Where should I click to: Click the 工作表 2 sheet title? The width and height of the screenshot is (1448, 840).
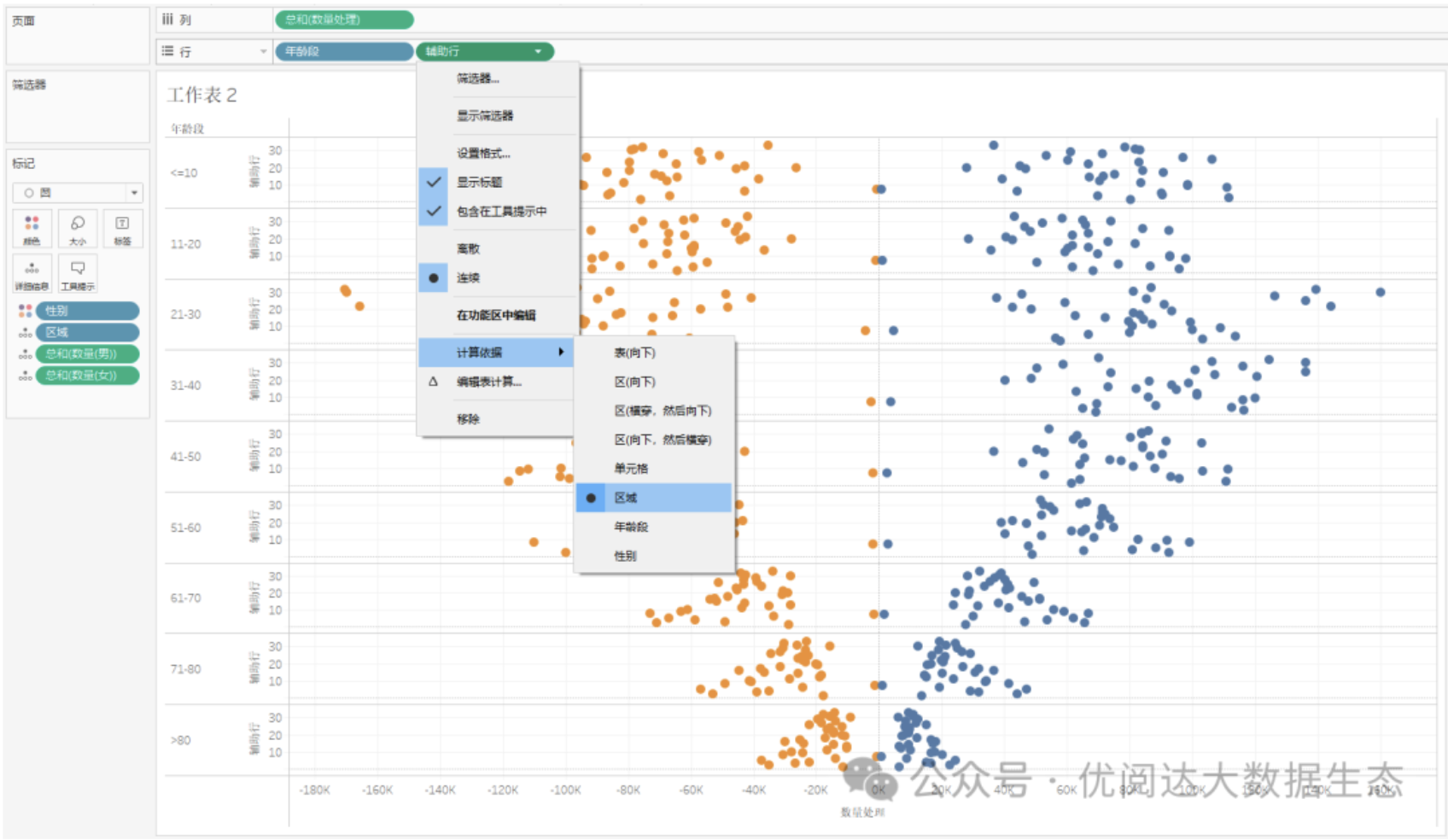(202, 95)
